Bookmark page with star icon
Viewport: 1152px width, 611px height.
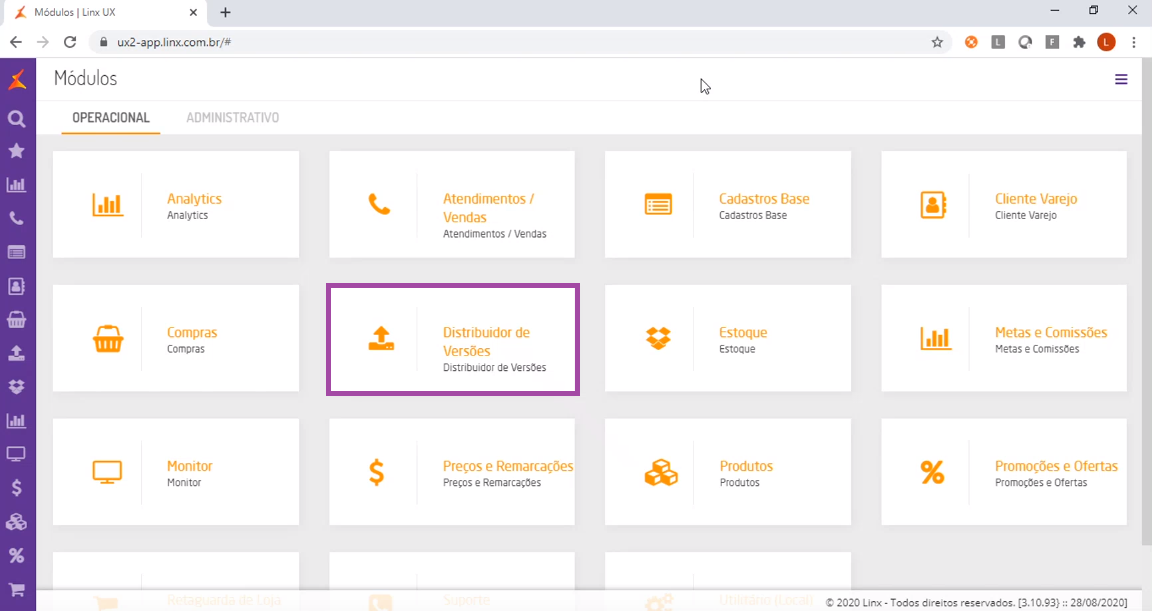[x=937, y=42]
